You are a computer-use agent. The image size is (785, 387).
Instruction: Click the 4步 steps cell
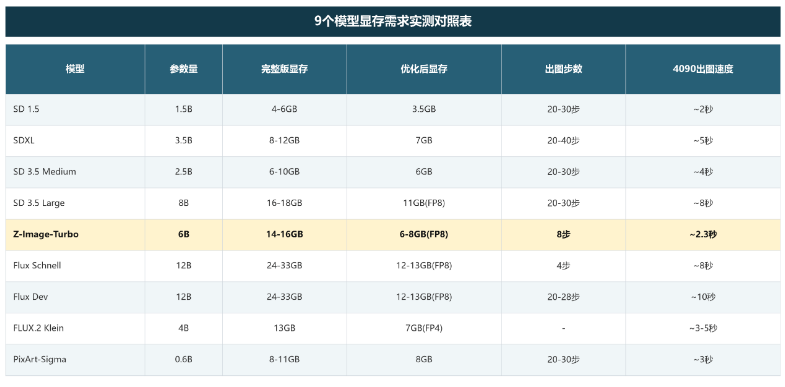(x=563, y=265)
